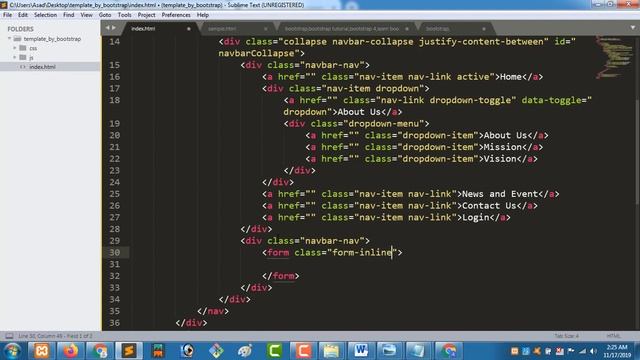
Task: Open the Project menu
Action: coord(147,15)
